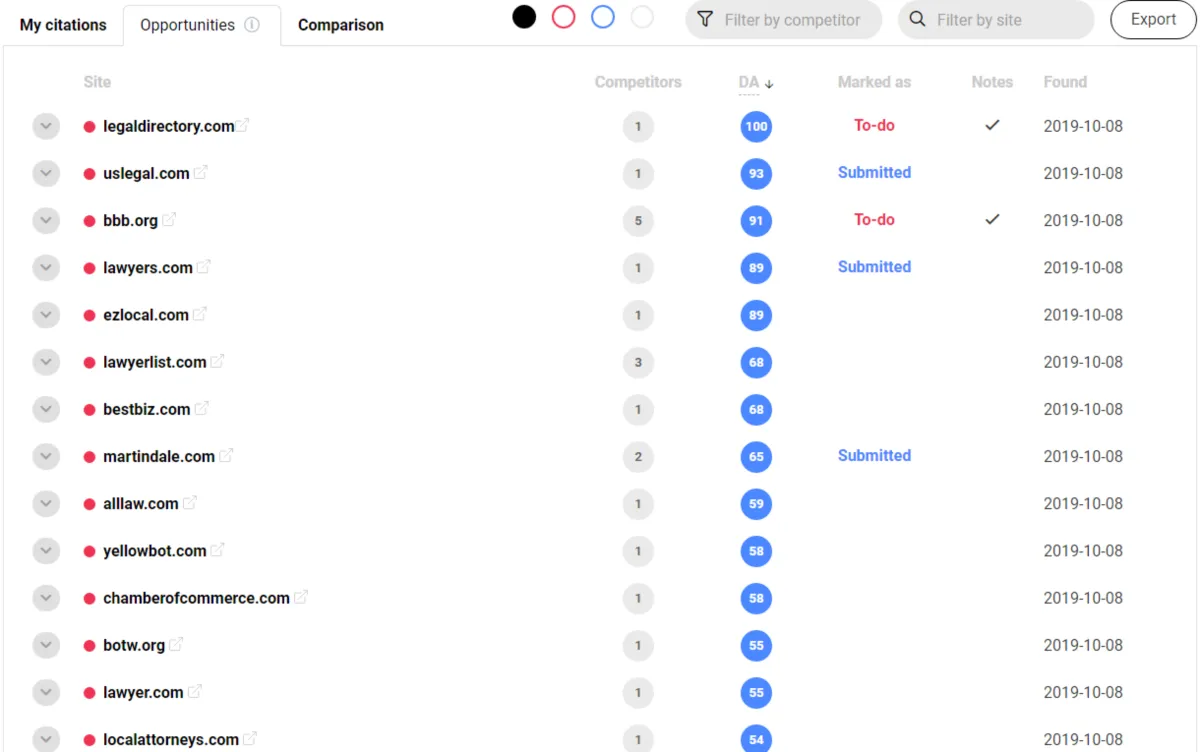Open external link icon beside chamberofcommerce.com
The width and height of the screenshot is (1200, 752).
pos(301,597)
